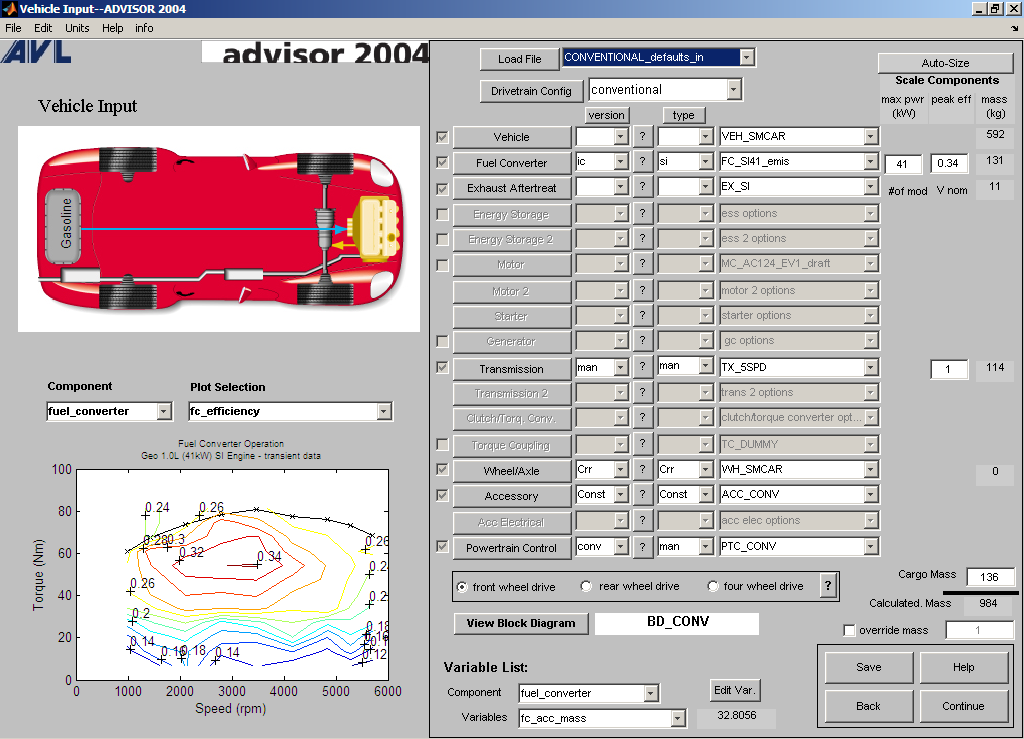This screenshot has height=739, width=1024.
Task: Click the AVL logo
Action: pos(37,52)
